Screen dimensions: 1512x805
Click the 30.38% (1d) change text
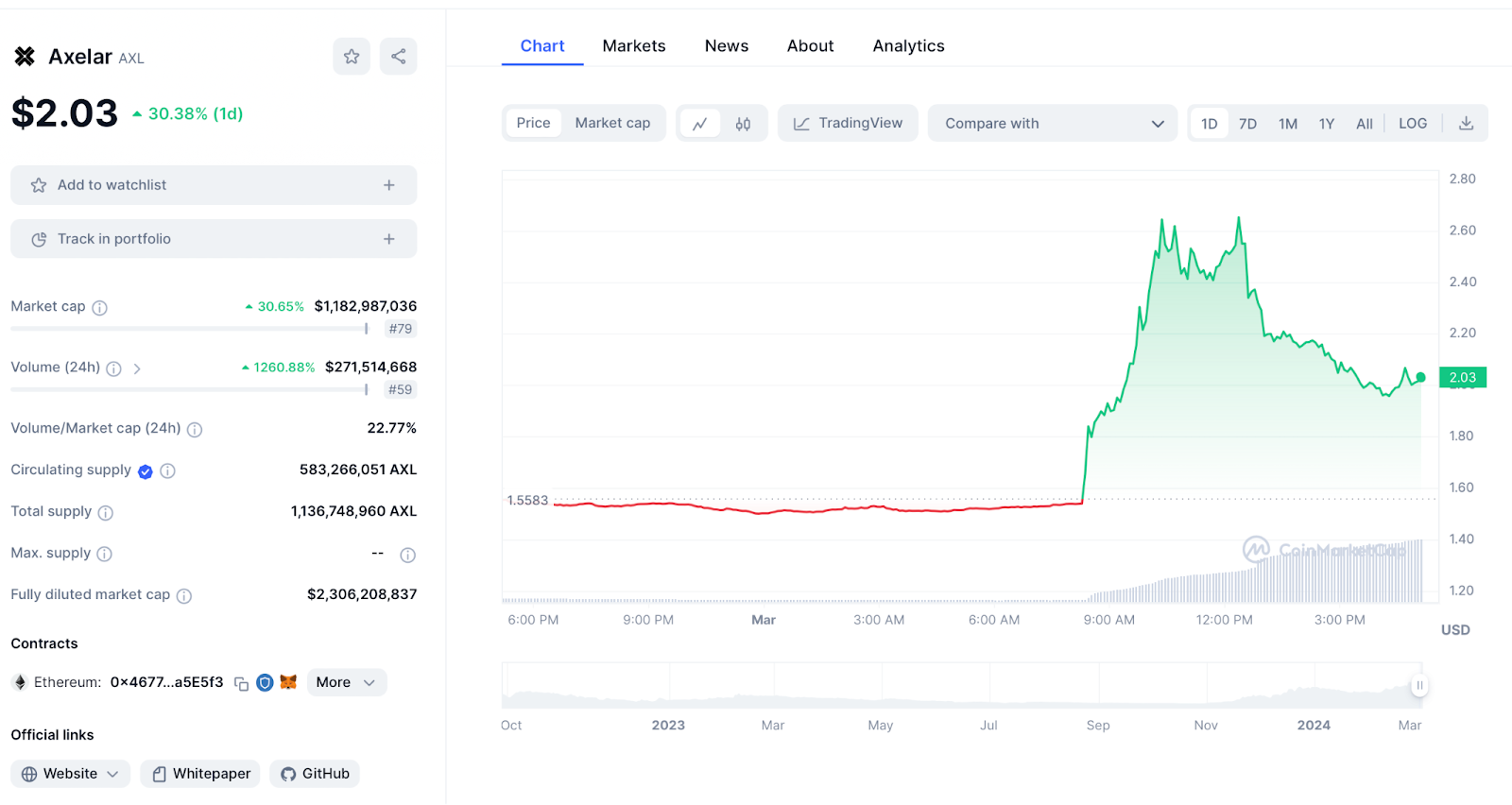pyautogui.click(x=196, y=113)
